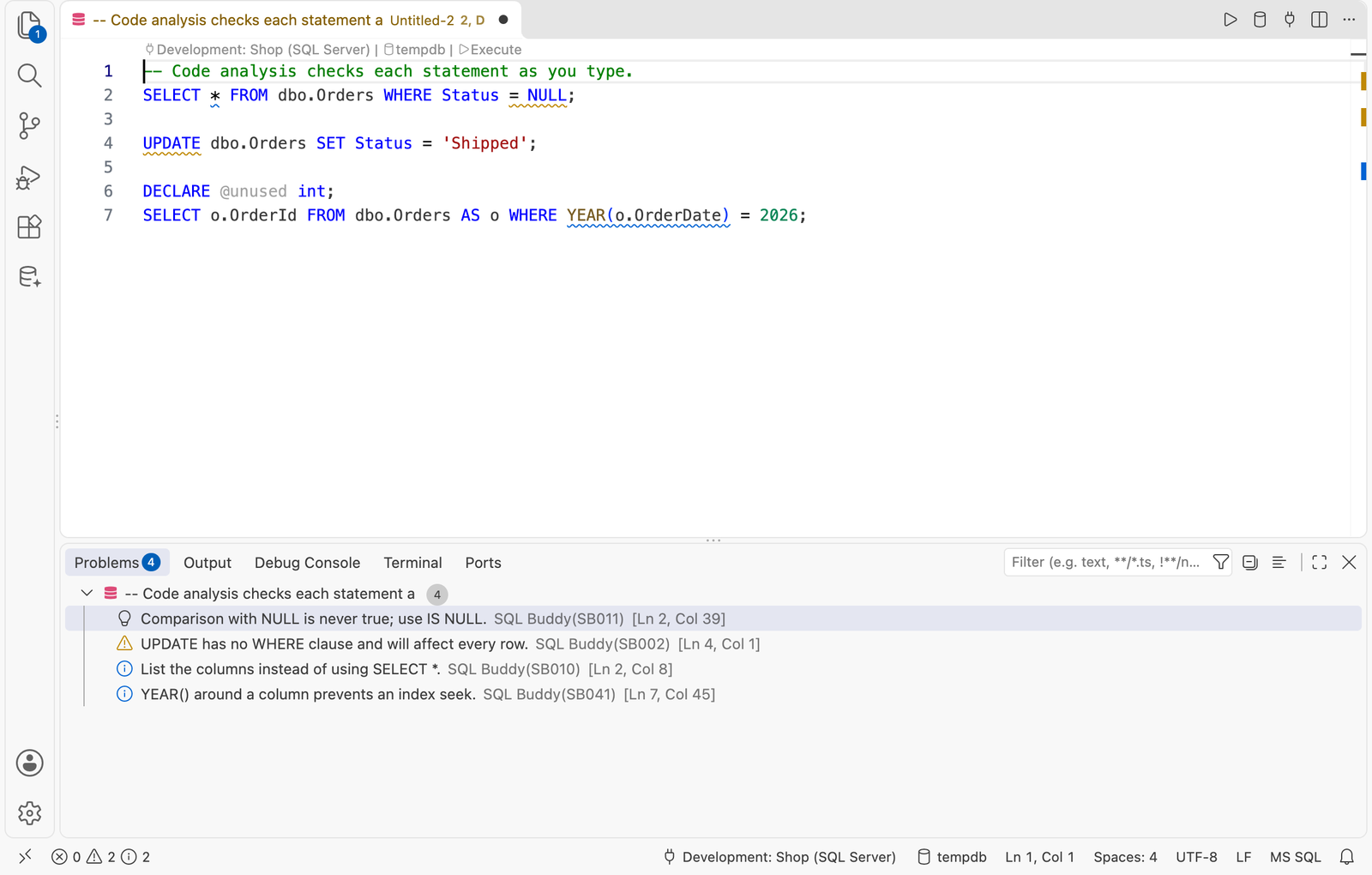
Task: Focus the Problems filter input field
Action: coord(1105,562)
